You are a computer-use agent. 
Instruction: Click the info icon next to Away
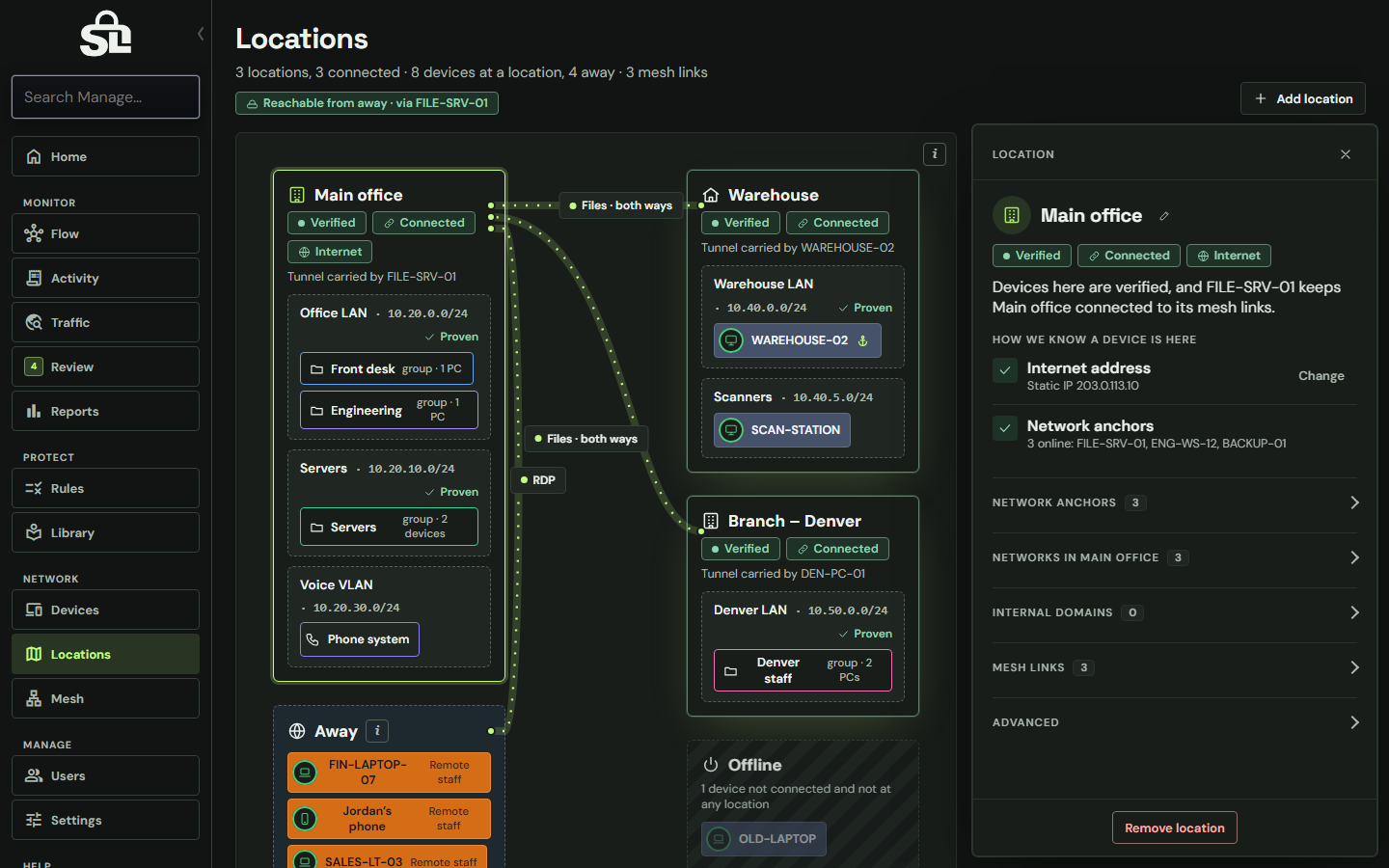click(x=377, y=731)
